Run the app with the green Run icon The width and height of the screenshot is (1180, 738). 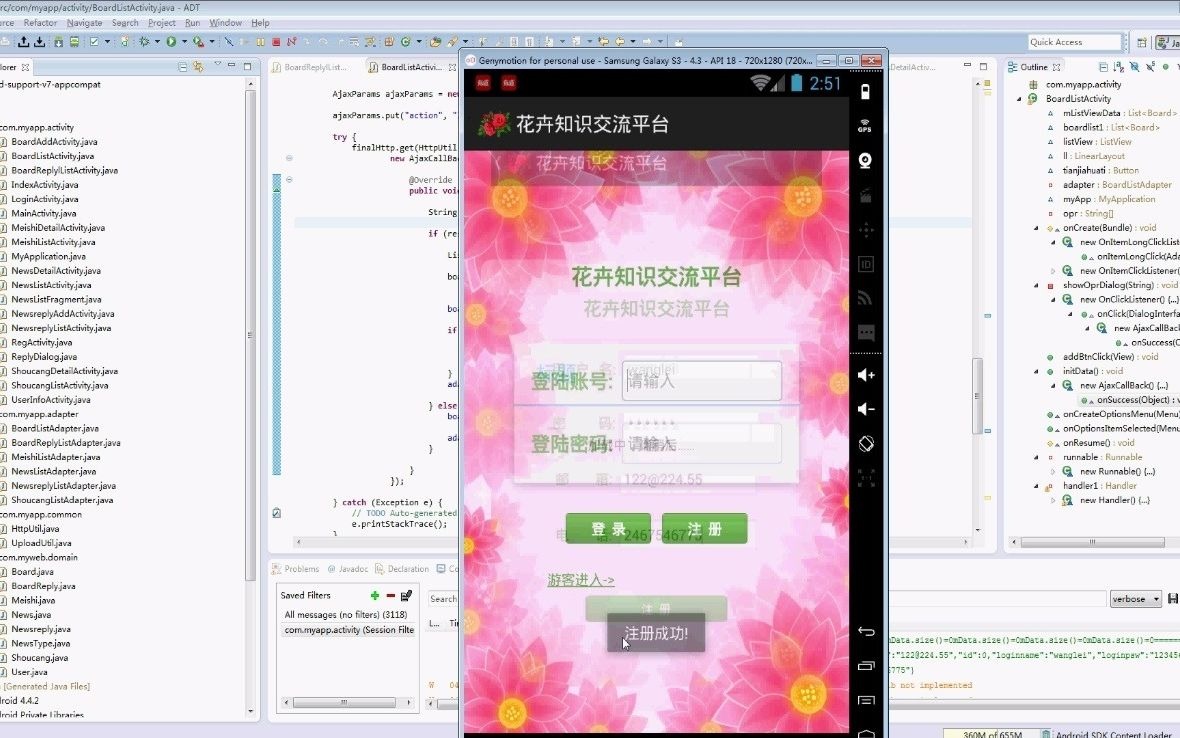coord(171,41)
